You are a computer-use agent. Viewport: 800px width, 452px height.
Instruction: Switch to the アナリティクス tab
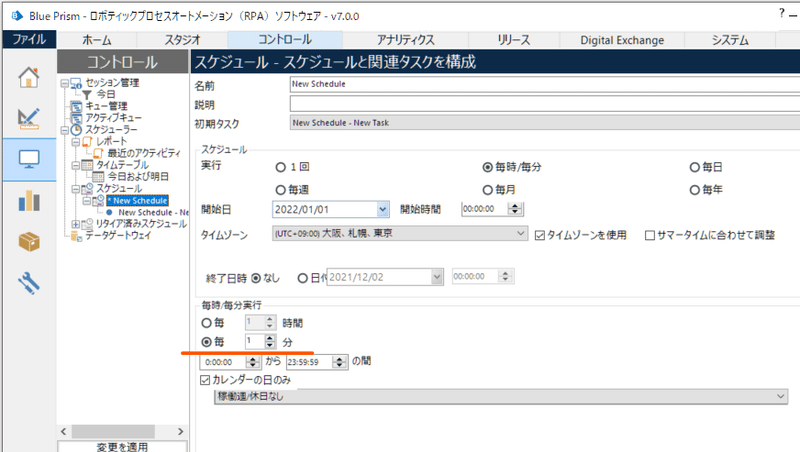coord(406,40)
